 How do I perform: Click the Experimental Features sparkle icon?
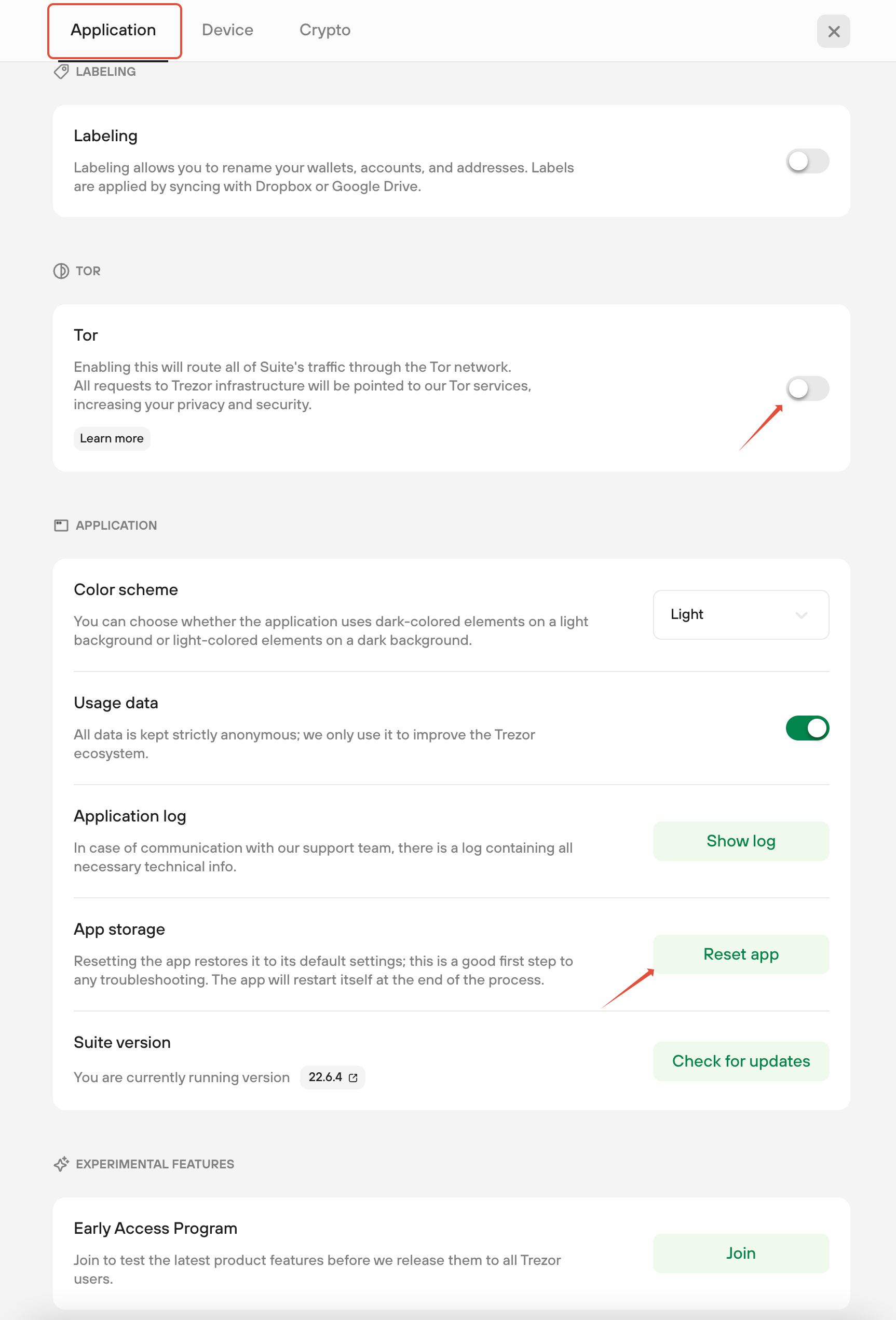click(x=61, y=1164)
